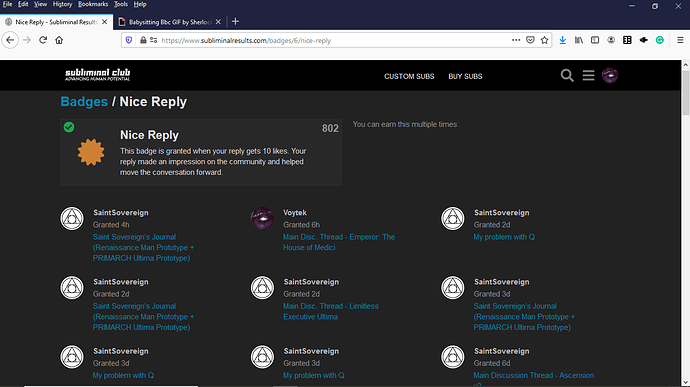This screenshot has width=690, height=387.
Task: Click the page vertical scrollbar thumb
Action: tap(686, 92)
